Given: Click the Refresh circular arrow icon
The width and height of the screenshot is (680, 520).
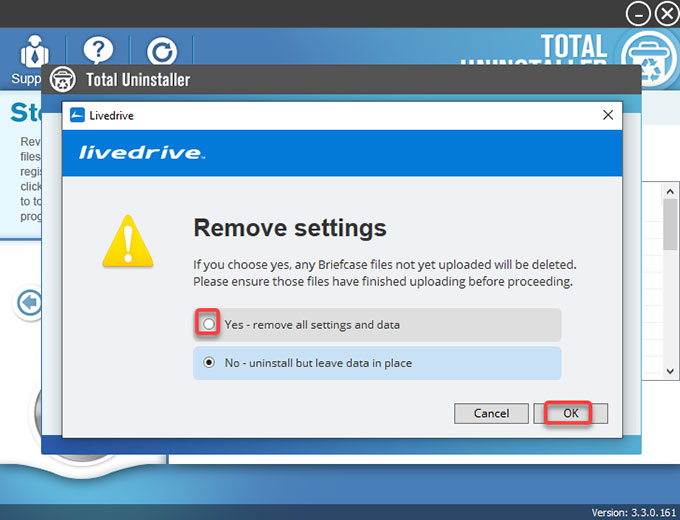Looking at the screenshot, I should click(x=162, y=52).
